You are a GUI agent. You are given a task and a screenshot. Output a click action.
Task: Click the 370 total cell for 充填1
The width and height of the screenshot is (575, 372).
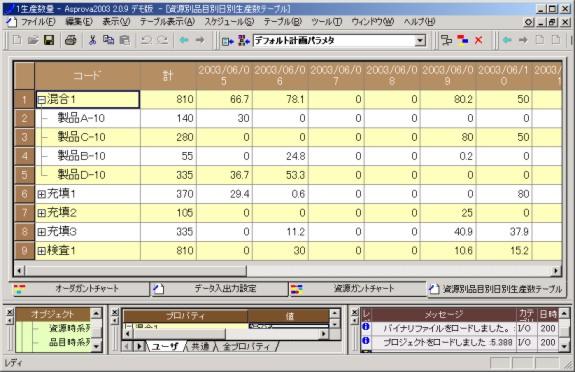tap(168, 194)
